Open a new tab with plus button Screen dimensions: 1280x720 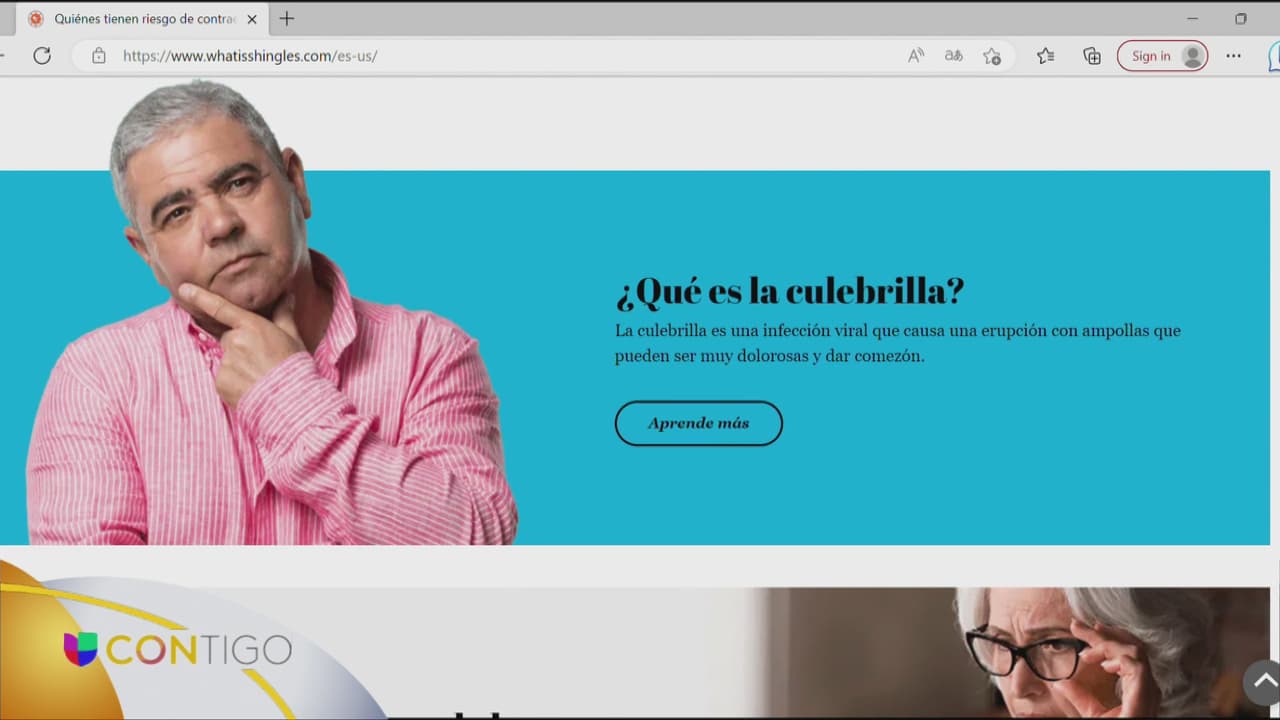(x=287, y=19)
